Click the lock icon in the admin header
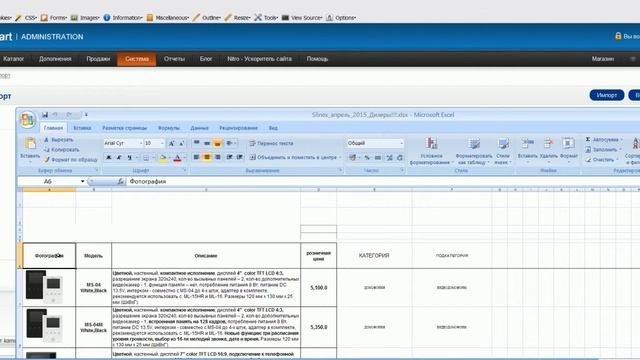The height and width of the screenshot is (360, 640). [x=618, y=36]
